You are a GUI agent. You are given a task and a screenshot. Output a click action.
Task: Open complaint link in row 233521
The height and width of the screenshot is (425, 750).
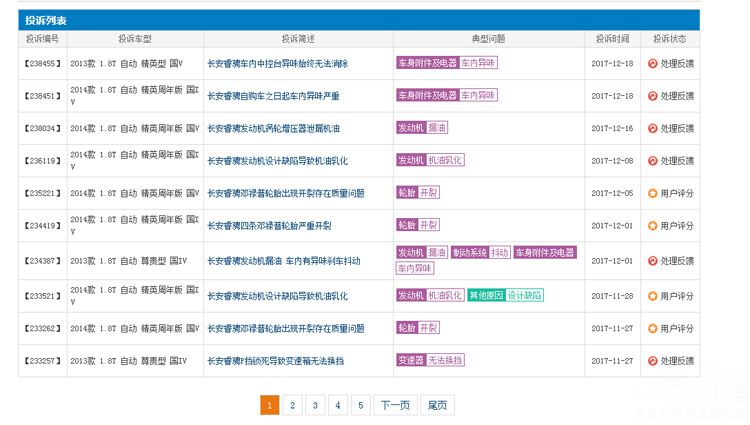[x=277, y=296]
